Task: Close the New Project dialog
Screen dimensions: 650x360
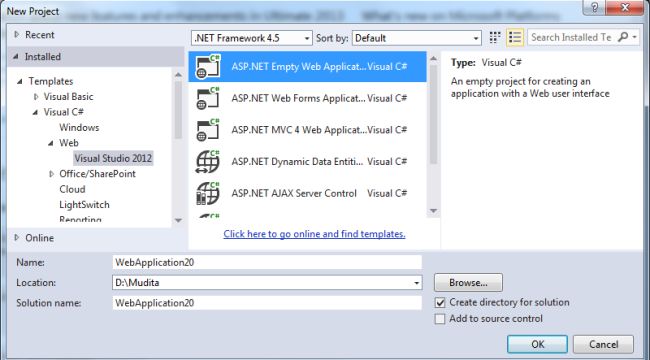Action: click(626, 8)
